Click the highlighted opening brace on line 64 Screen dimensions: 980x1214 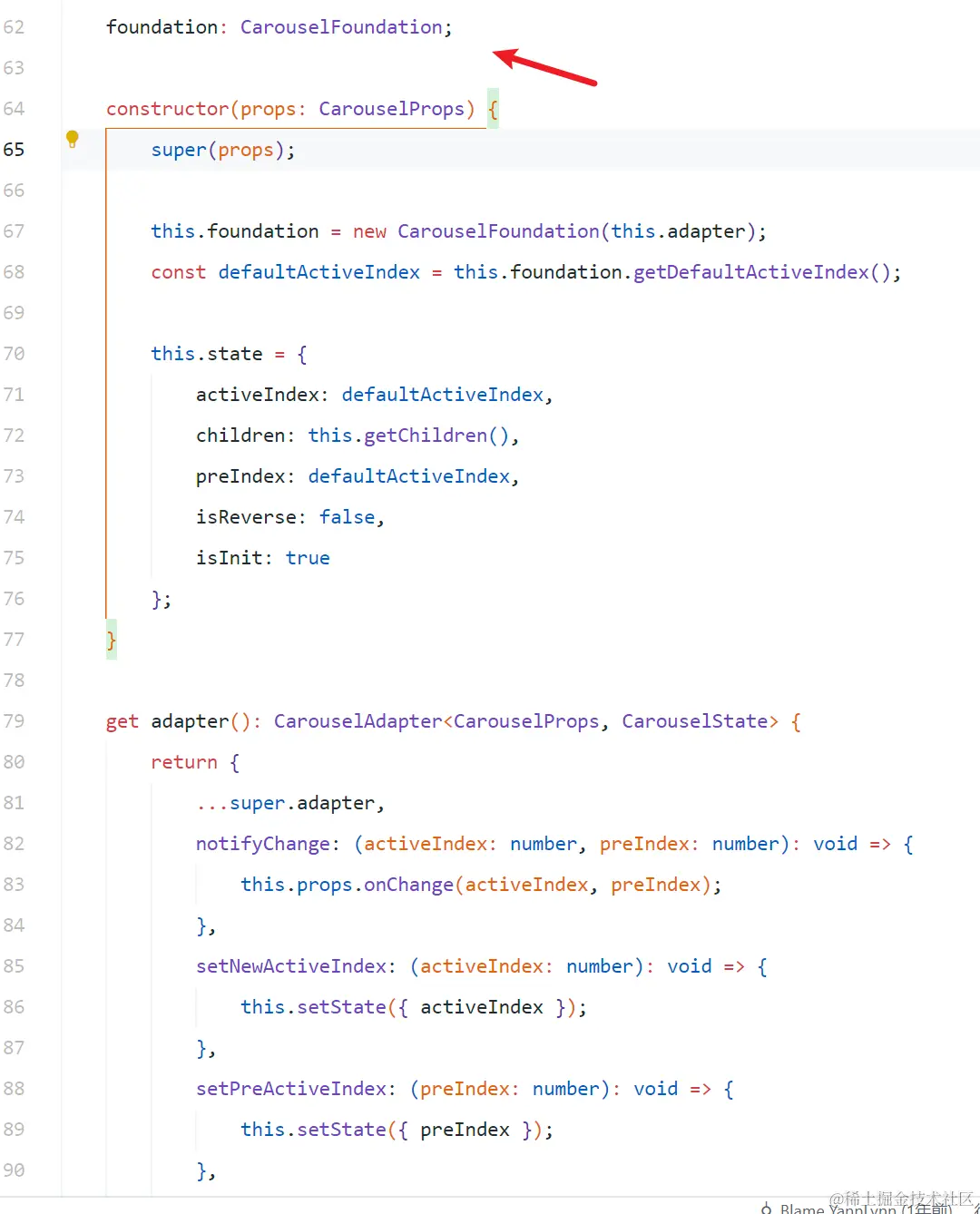click(493, 109)
